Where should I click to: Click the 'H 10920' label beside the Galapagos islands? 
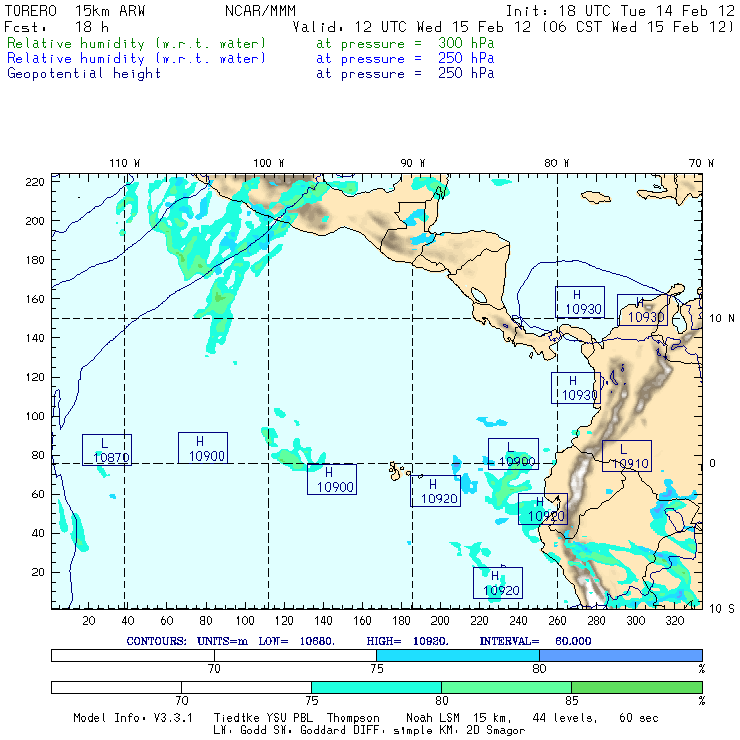point(435,491)
